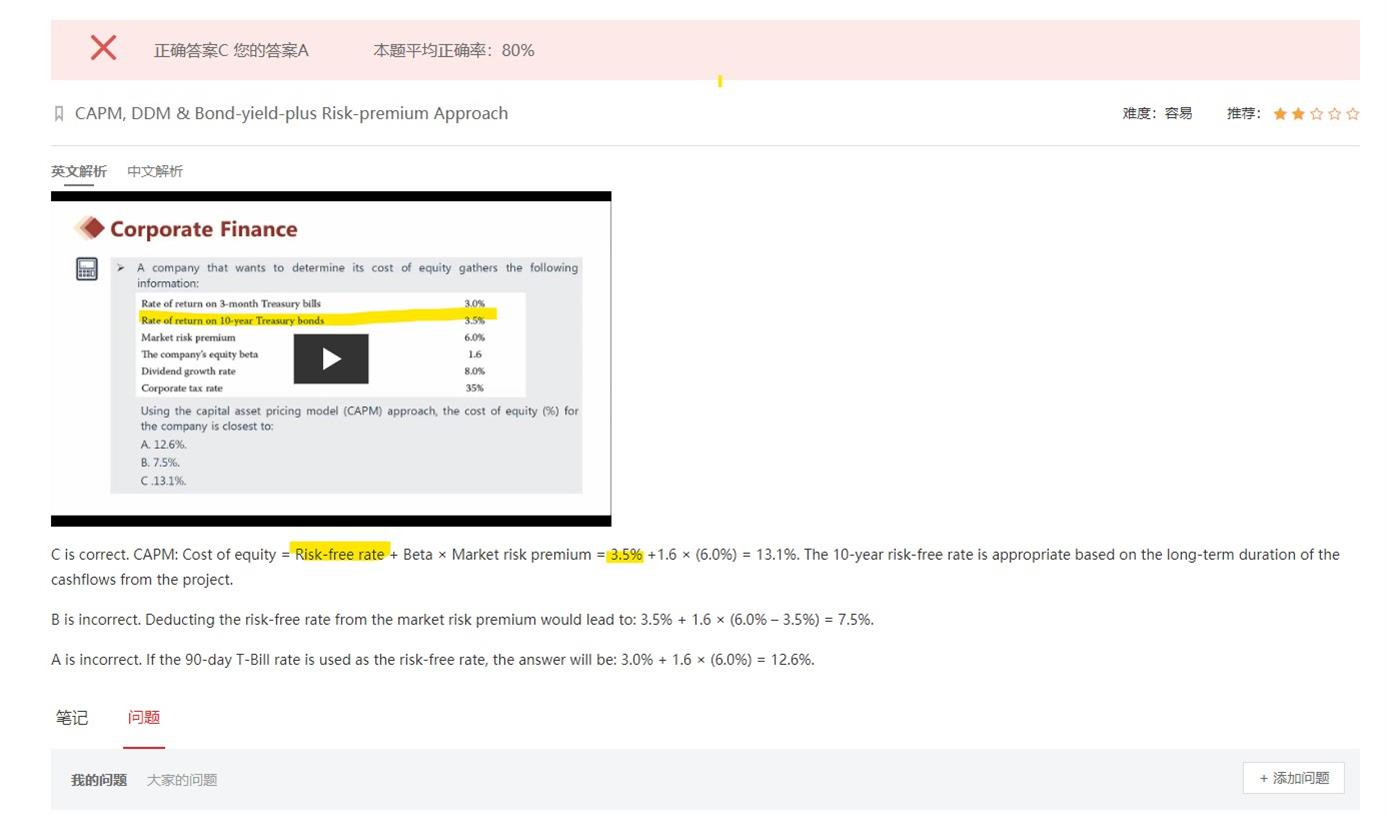The image size is (1386, 818).
Task: Click the 'B is incorrect' explanation line
Action: pyautogui.click(x=462, y=619)
